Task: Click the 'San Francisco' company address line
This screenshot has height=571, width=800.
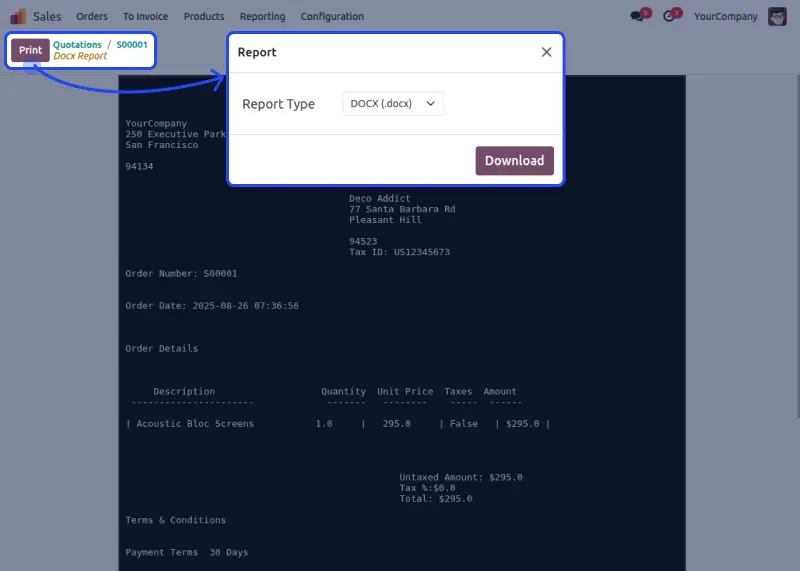Action: coord(162,145)
